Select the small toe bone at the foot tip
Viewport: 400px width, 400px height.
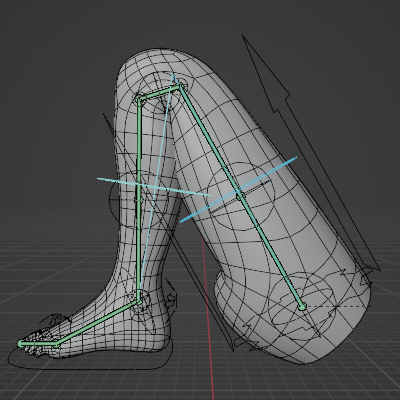38,344
